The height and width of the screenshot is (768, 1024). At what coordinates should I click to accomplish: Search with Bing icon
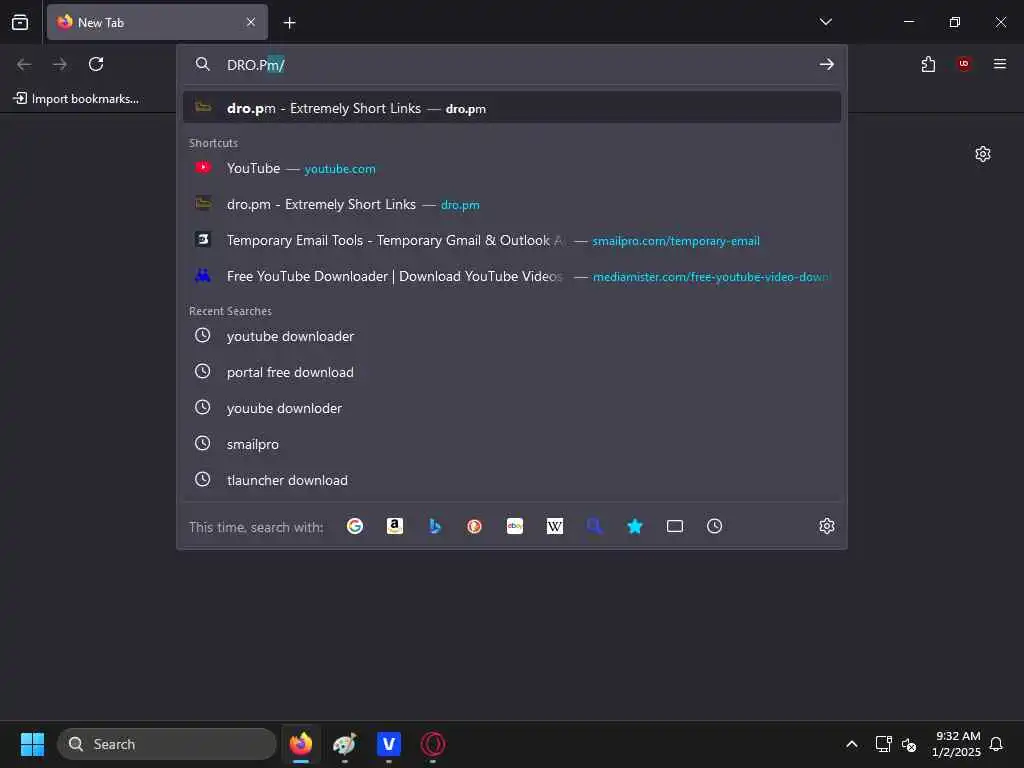click(434, 526)
